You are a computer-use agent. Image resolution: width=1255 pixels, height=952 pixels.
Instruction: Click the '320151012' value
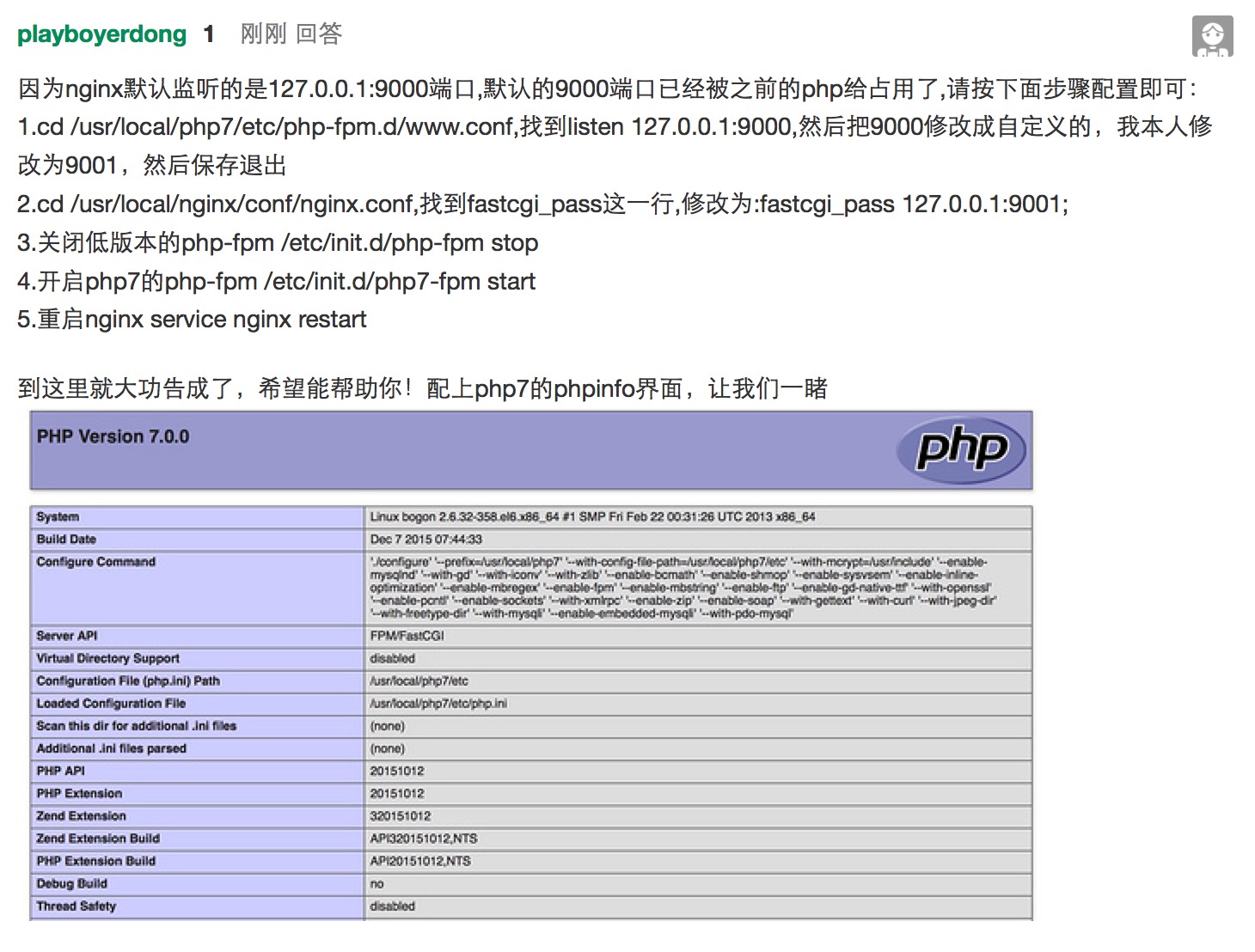click(x=400, y=815)
